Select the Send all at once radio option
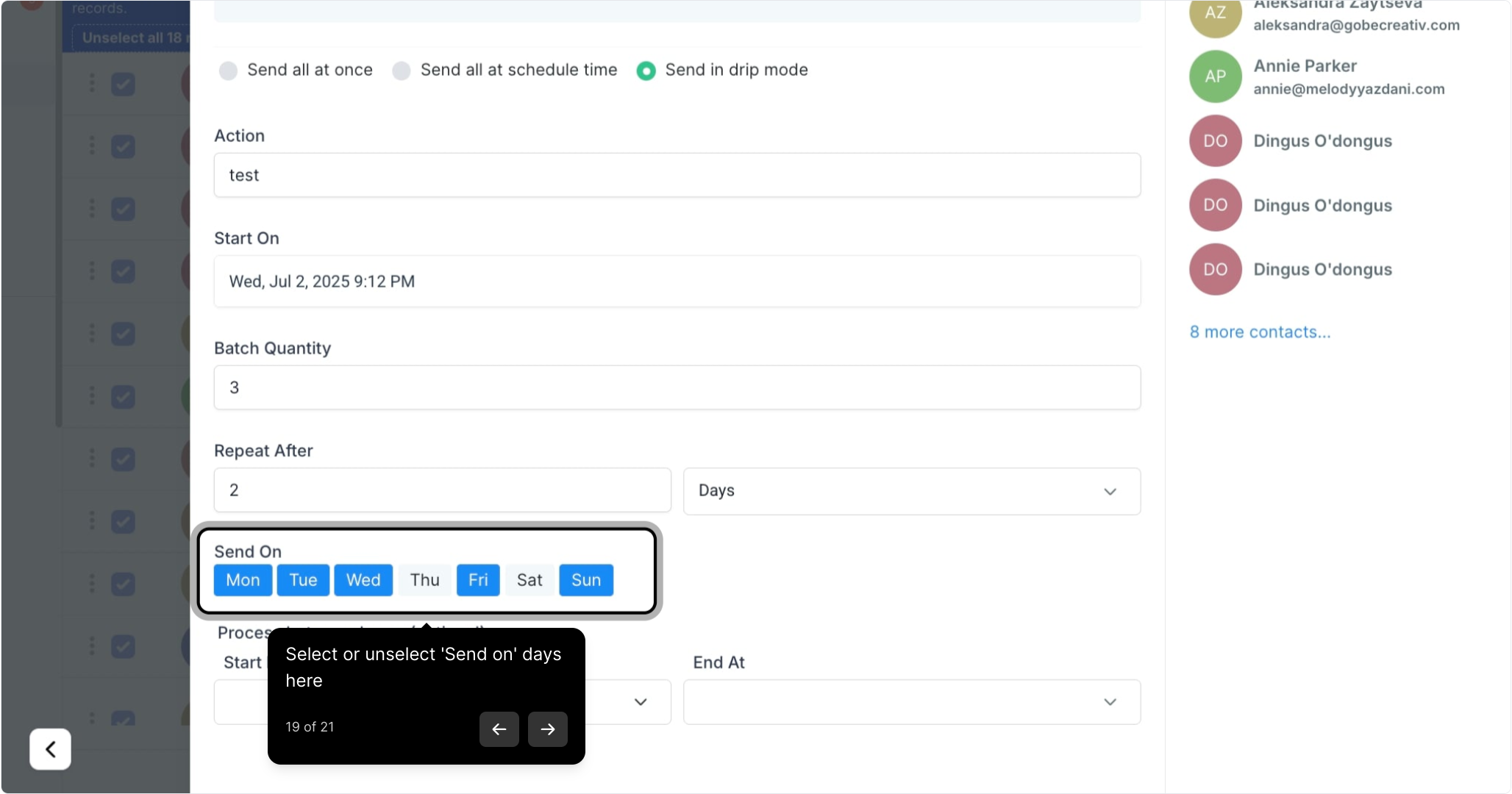Image resolution: width=1512 pixels, height=794 pixels. [x=229, y=71]
